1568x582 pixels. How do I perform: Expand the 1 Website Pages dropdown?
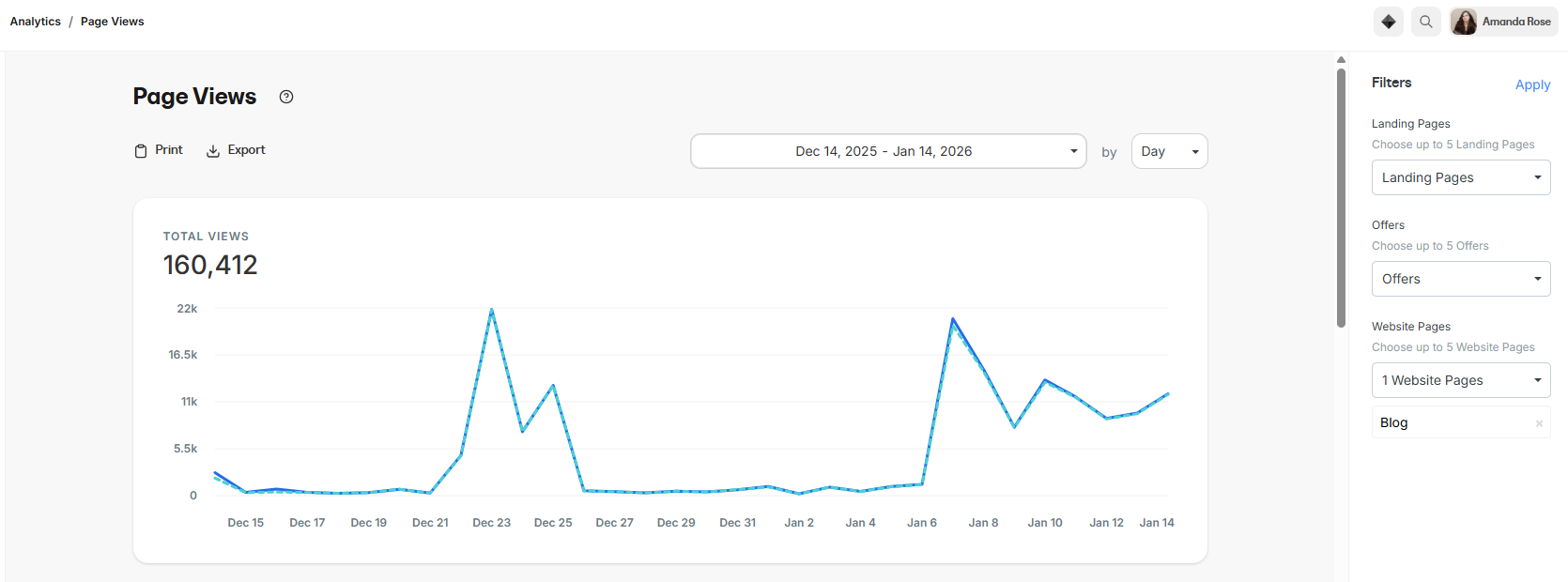click(x=1461, y=380)
